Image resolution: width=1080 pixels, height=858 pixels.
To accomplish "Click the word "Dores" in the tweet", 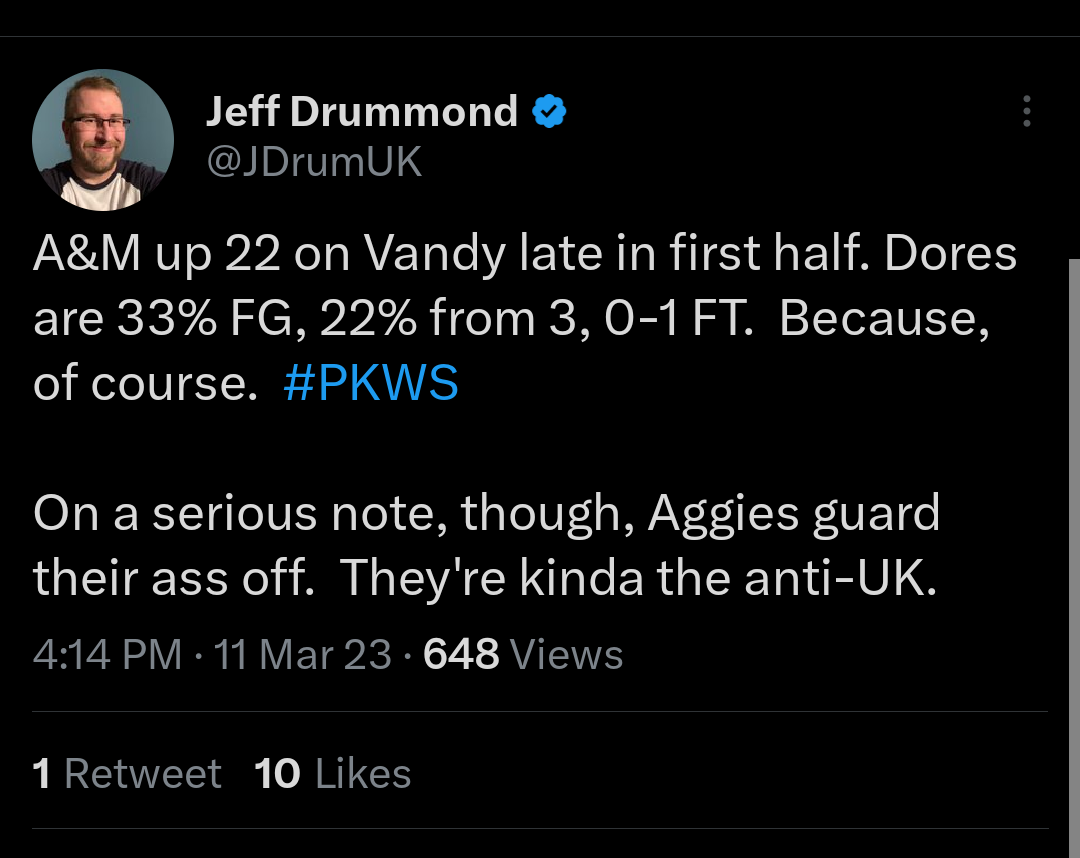I will 949,255.
